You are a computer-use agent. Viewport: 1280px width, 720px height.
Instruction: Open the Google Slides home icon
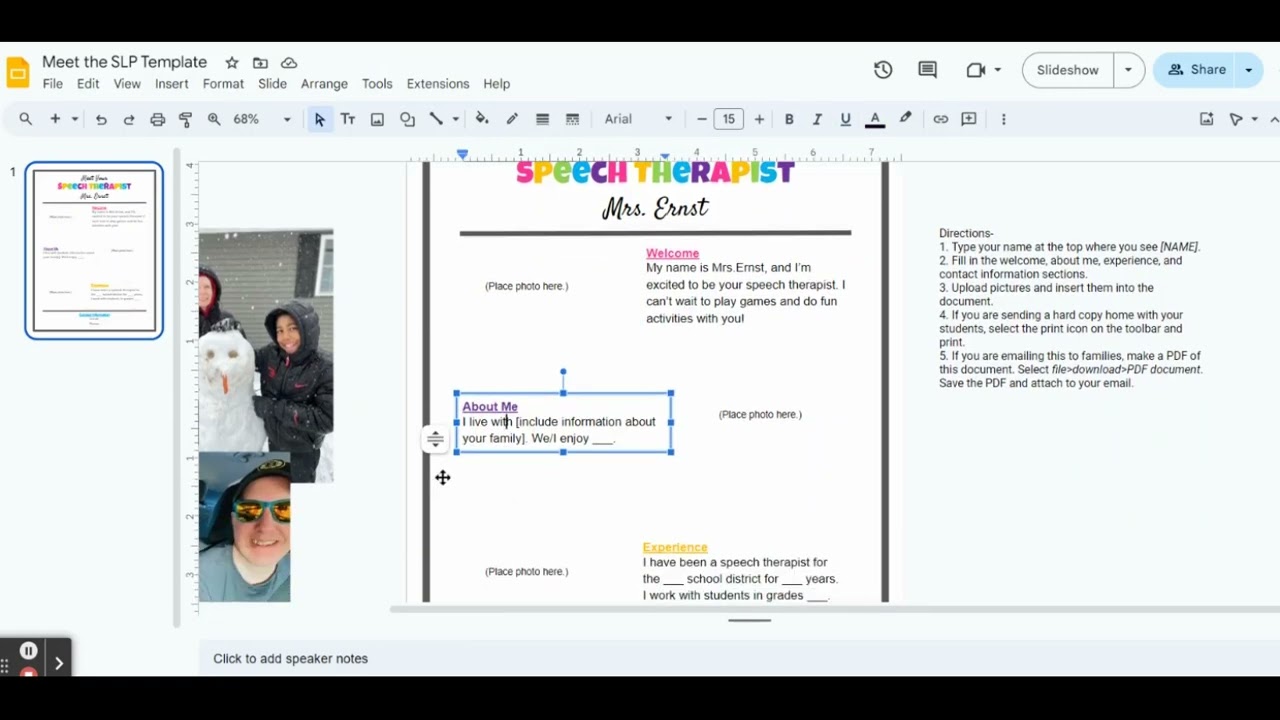point(18,72)
